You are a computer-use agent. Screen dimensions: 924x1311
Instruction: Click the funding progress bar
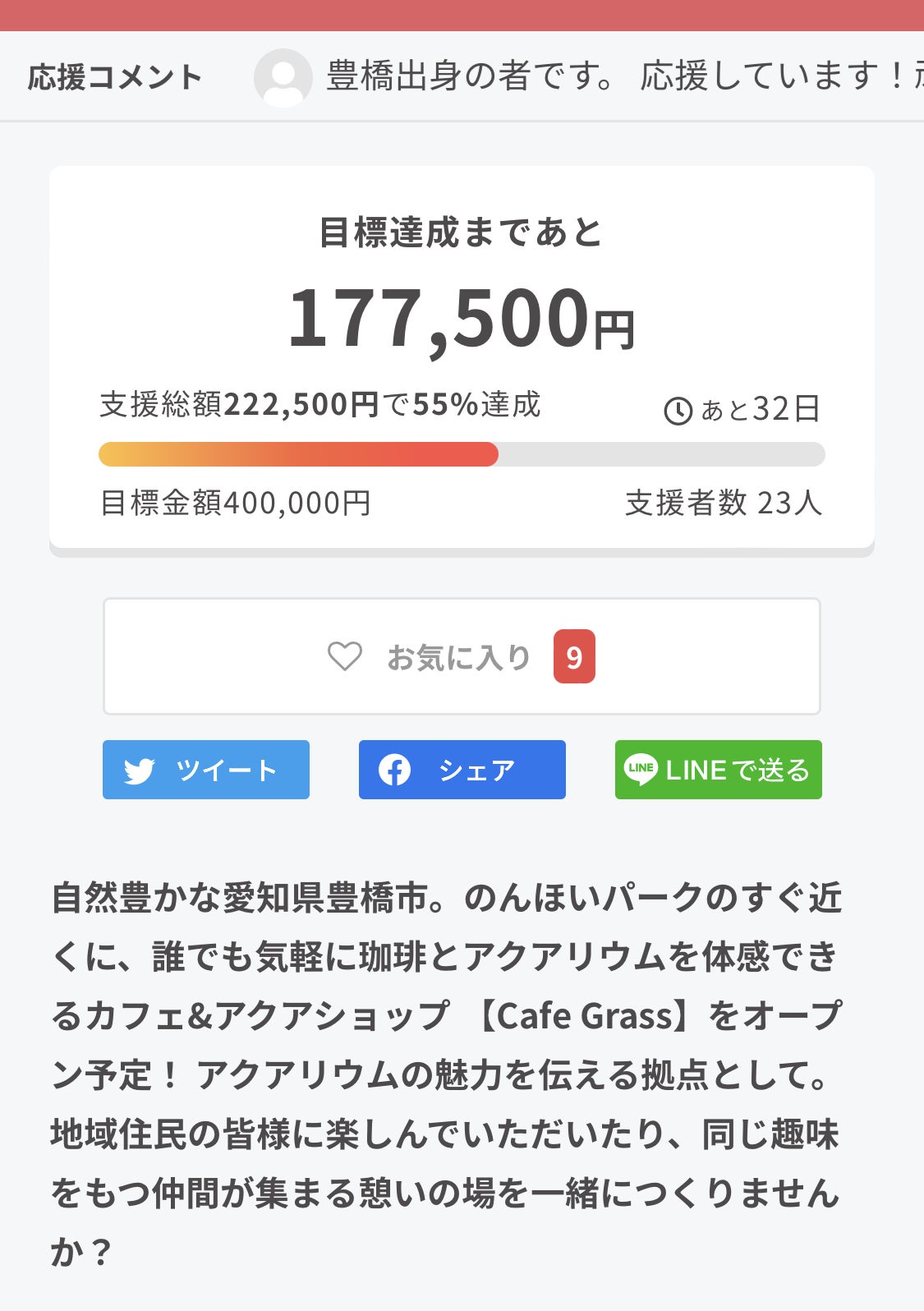click(x=462, y=454)
